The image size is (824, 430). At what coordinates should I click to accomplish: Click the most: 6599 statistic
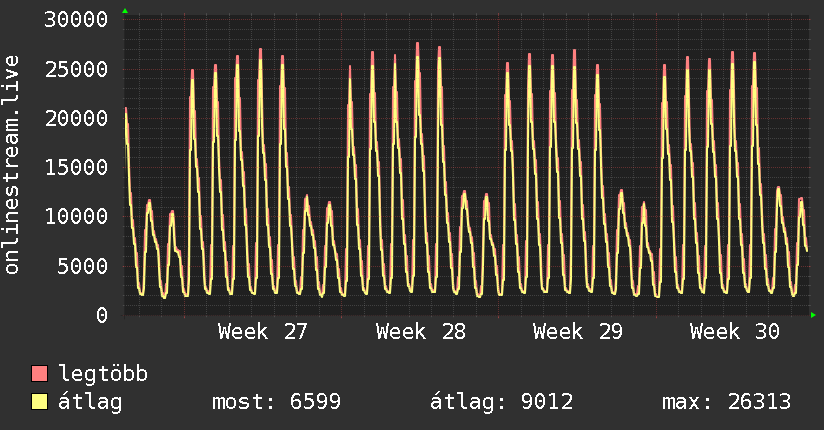coord(276,402)
